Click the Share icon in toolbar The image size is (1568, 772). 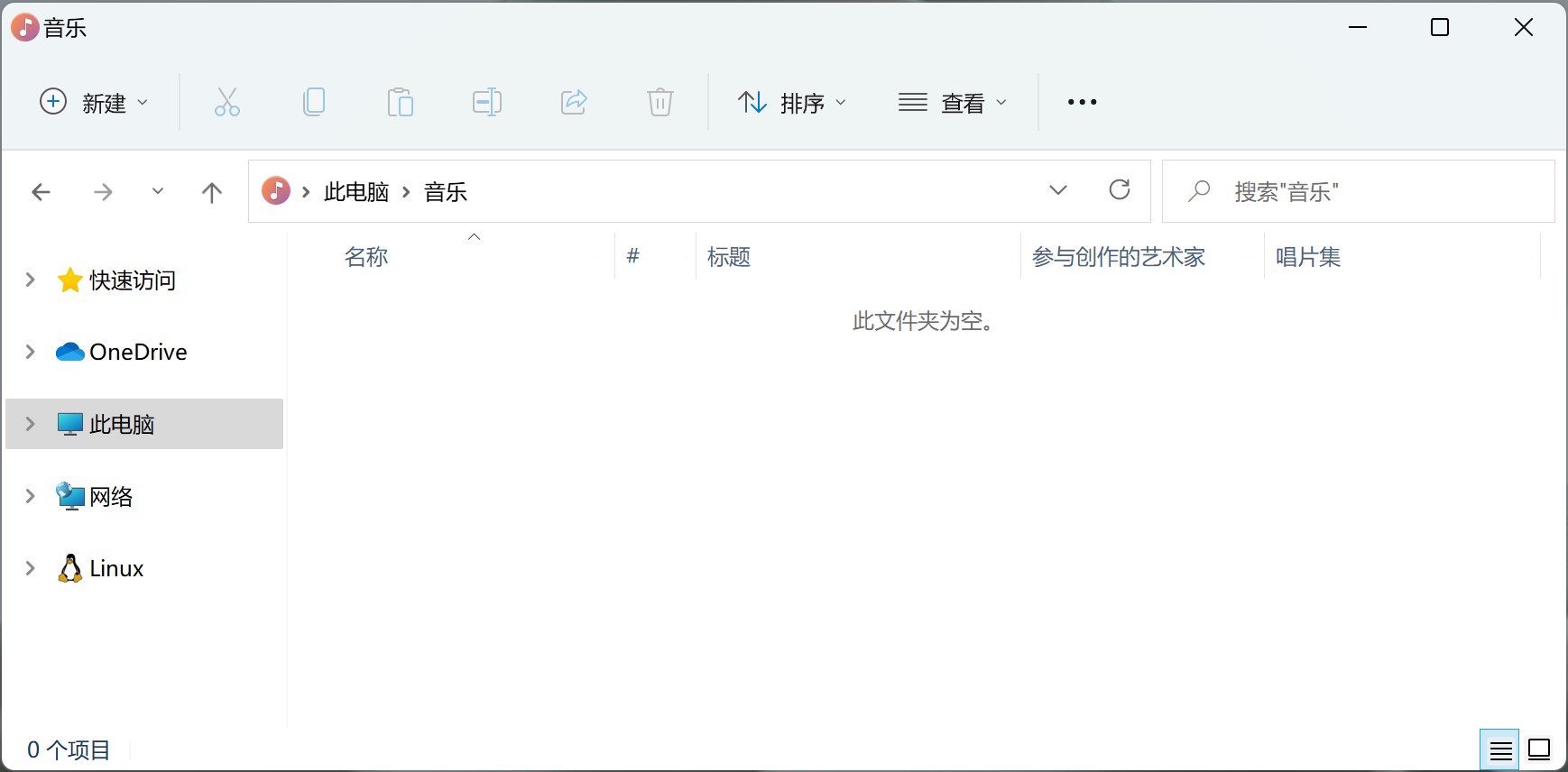pos(574,102)
